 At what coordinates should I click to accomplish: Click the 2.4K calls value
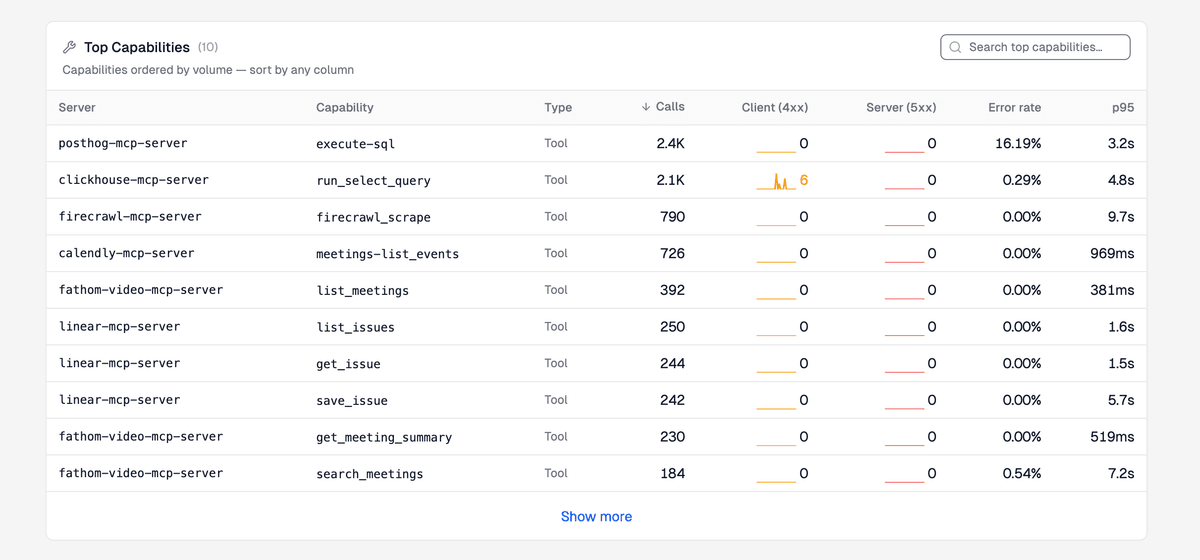click(x=671, y=143)
